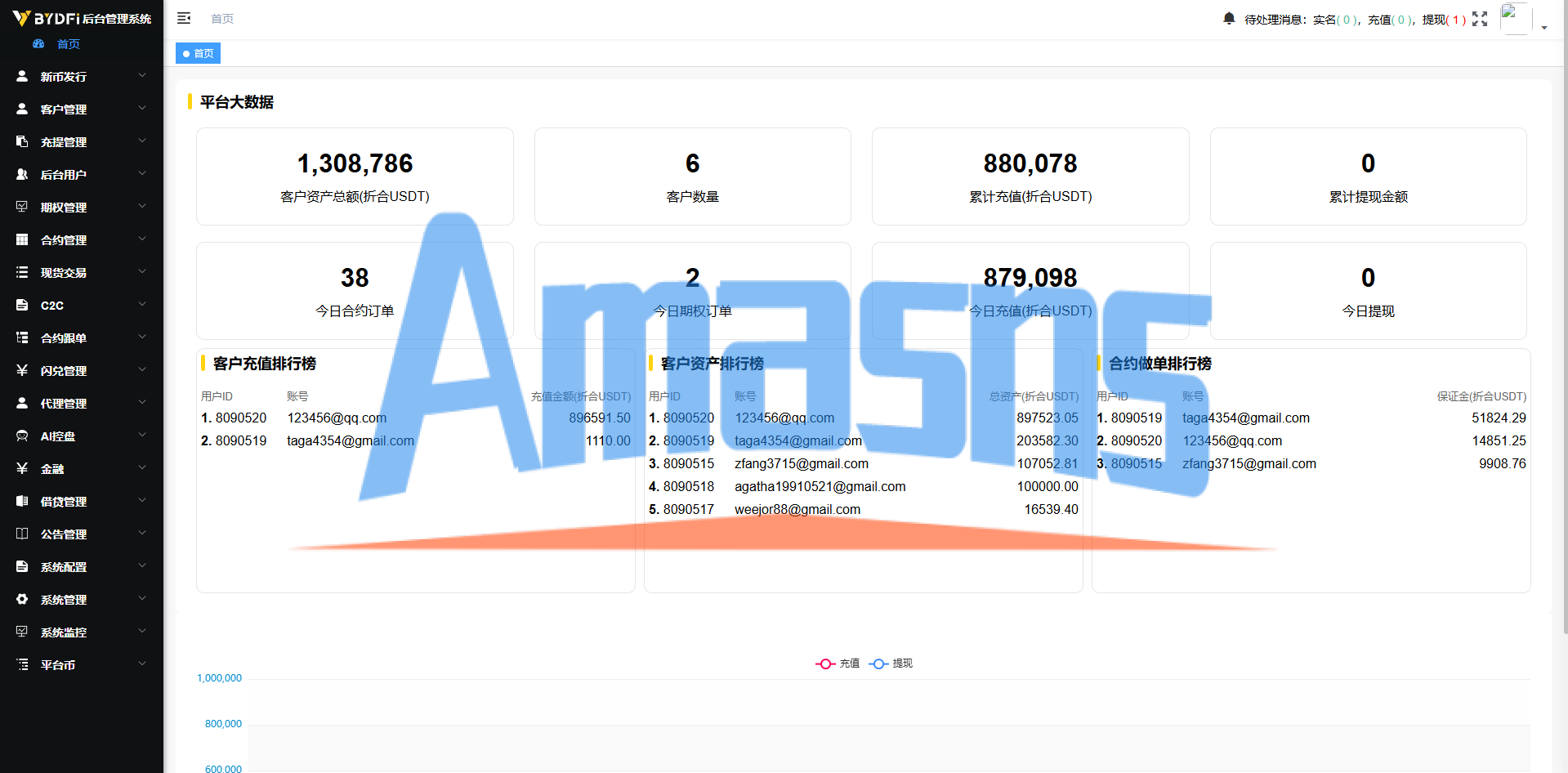Collapse sidebar with hamburger icon
This screenshot has width=1568, height=773.
point(184,18)
